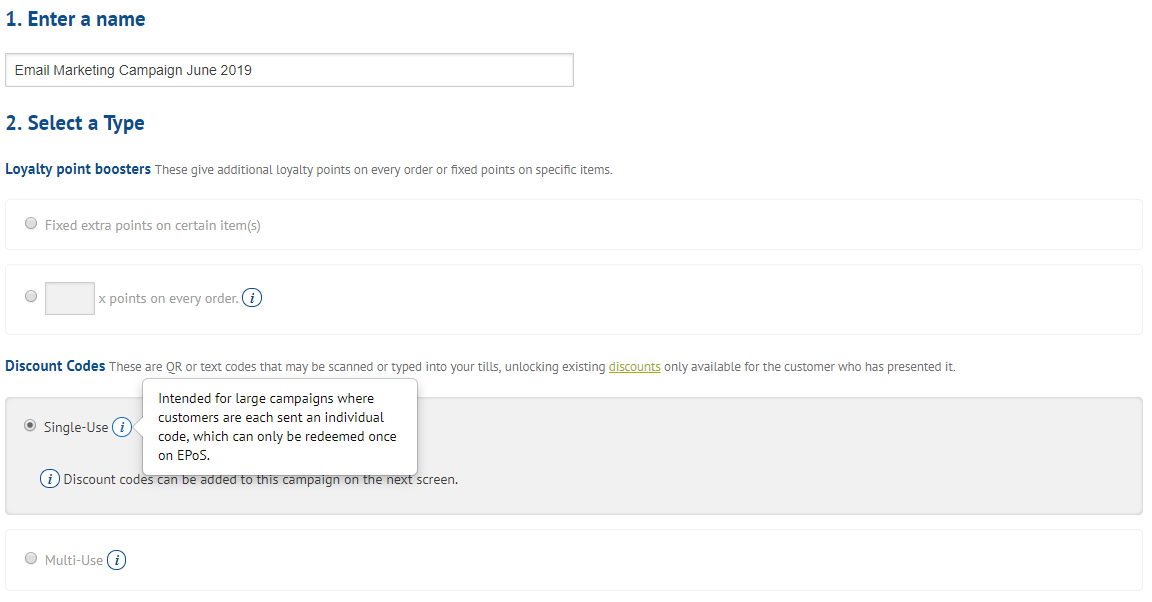The width and height of the screenshot is (1152, 602).
Task: Click the 'Discount Codes' section title
Action: pos(55,366)
